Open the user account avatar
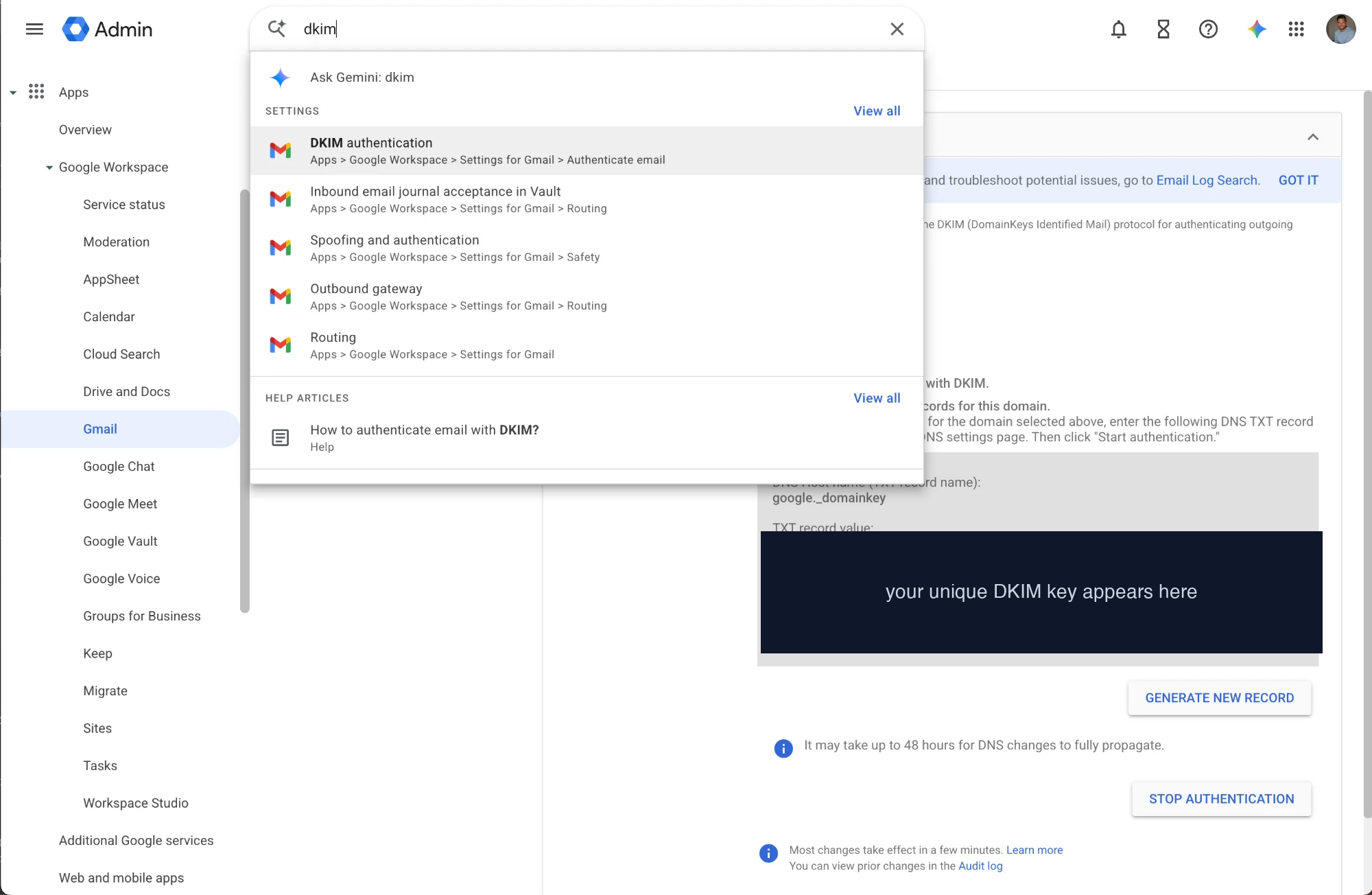This screenshot has height=895, width=1372. pyautogui.click(x=1340, y=29)
